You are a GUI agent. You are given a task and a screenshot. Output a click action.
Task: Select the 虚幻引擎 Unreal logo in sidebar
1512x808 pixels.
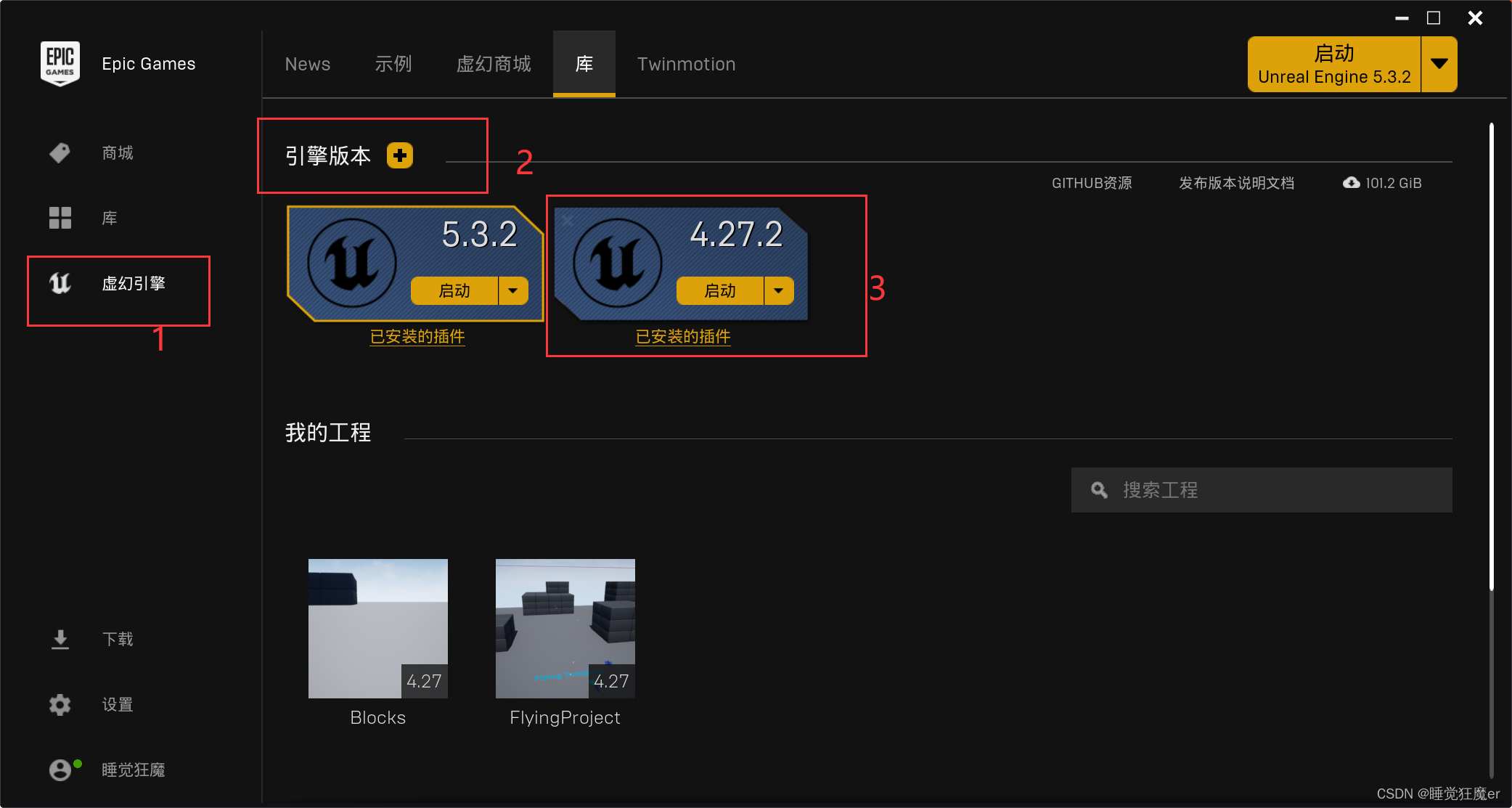click(x=60, y=283)
